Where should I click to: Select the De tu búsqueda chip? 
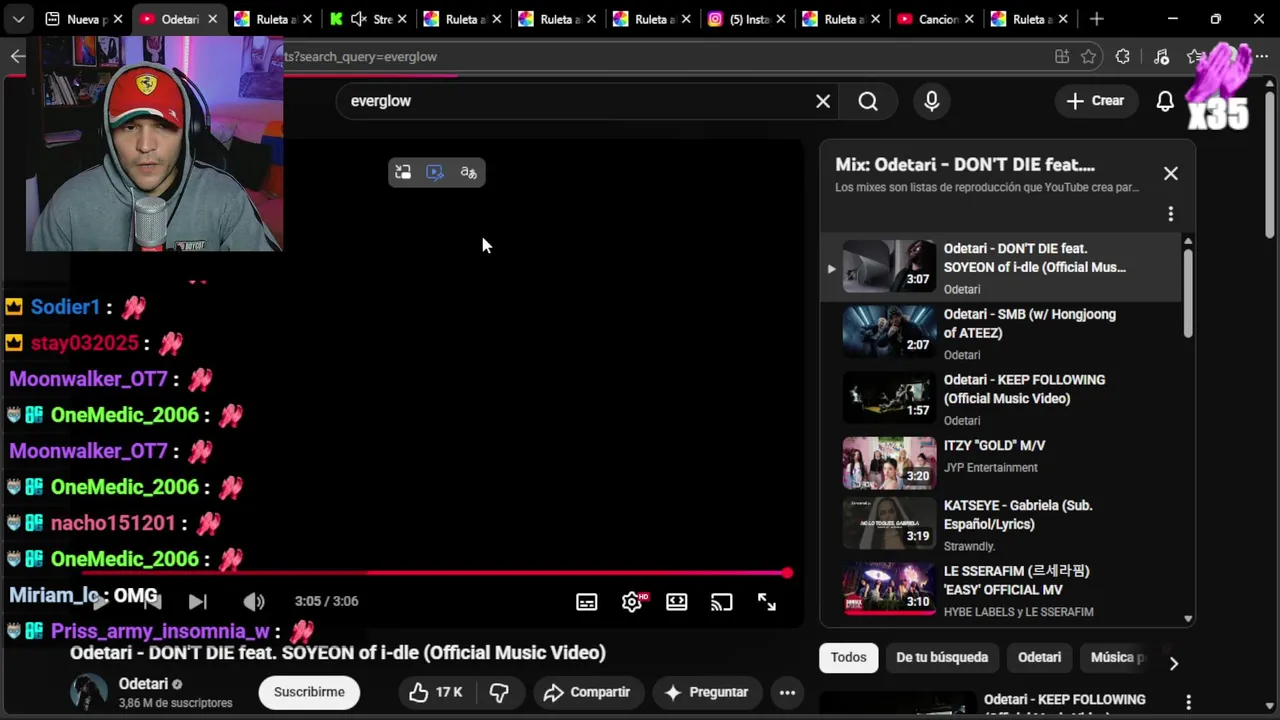[x=942, y=657]
